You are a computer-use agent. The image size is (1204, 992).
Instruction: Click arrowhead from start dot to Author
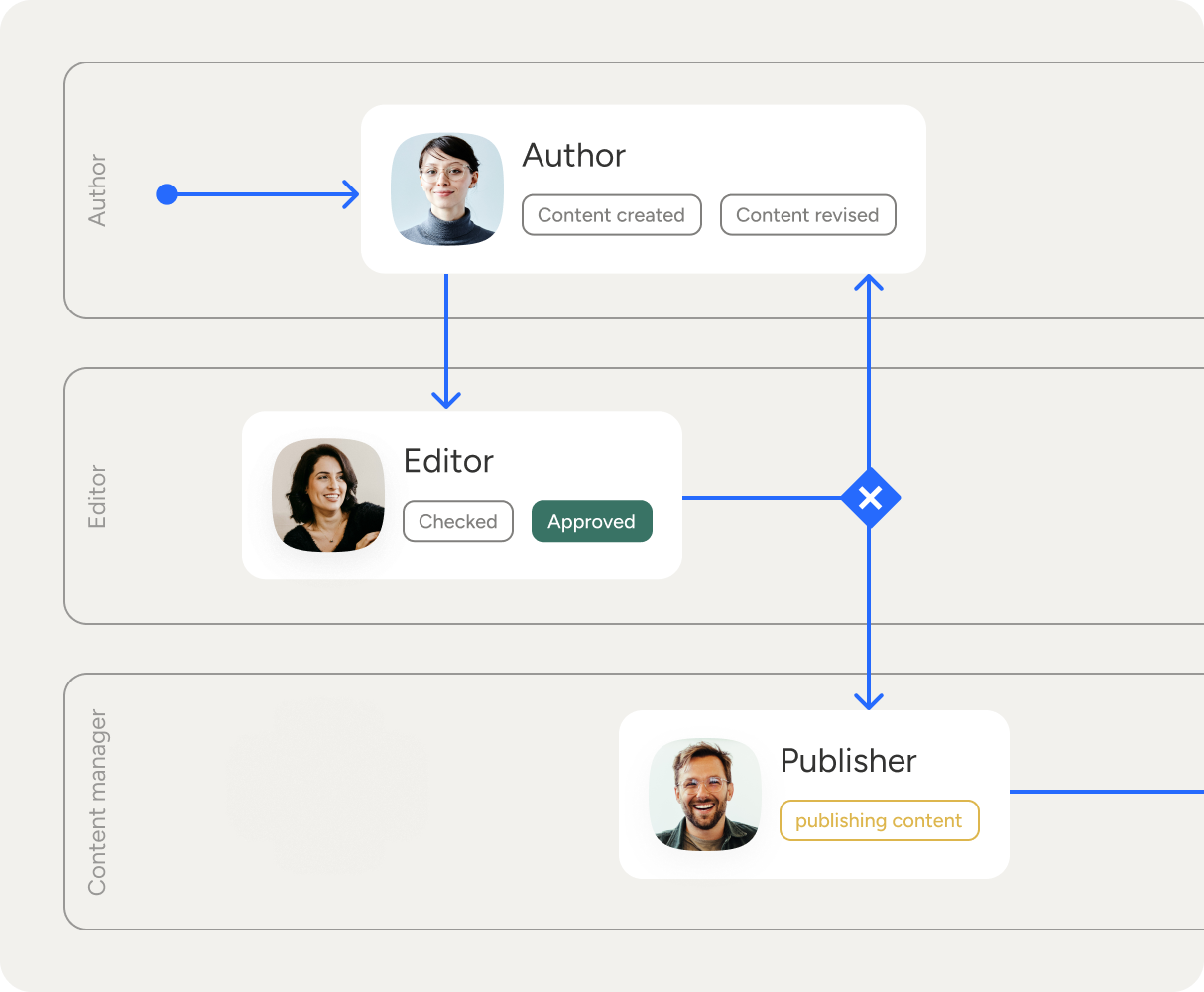350,194
